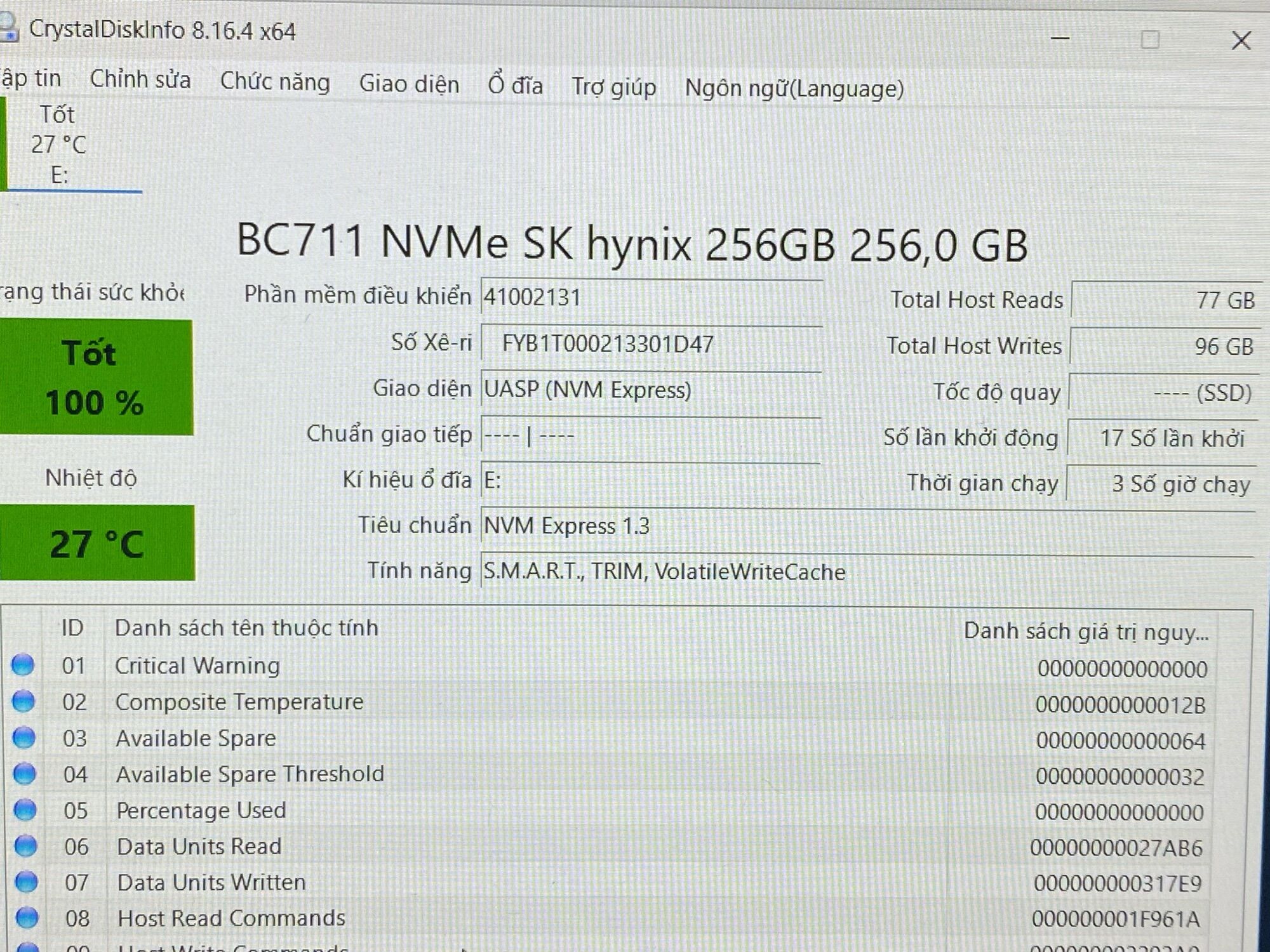1270x952 pixels.
Task: Select the Percentage Used attribute row
Action: click(x=610, y=811)
